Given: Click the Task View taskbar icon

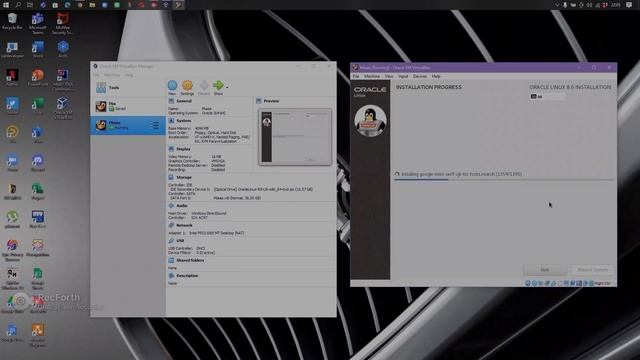Looking at the screenshot, I should [30, 5].
